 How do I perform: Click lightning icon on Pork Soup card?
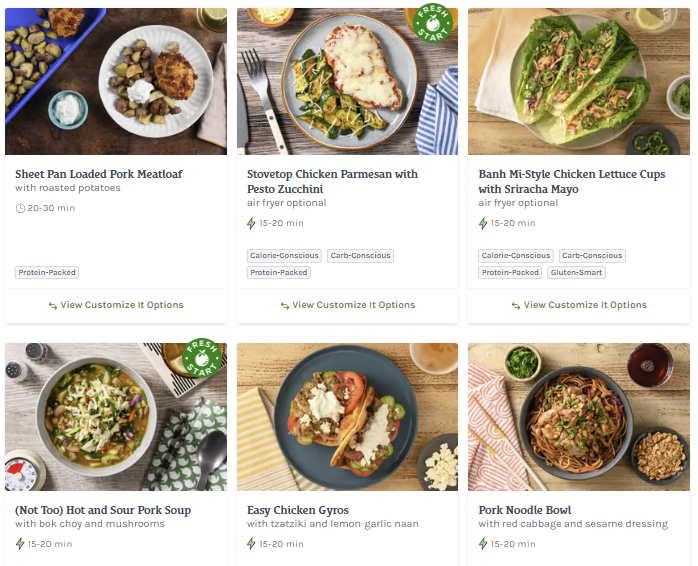(20, 544)
